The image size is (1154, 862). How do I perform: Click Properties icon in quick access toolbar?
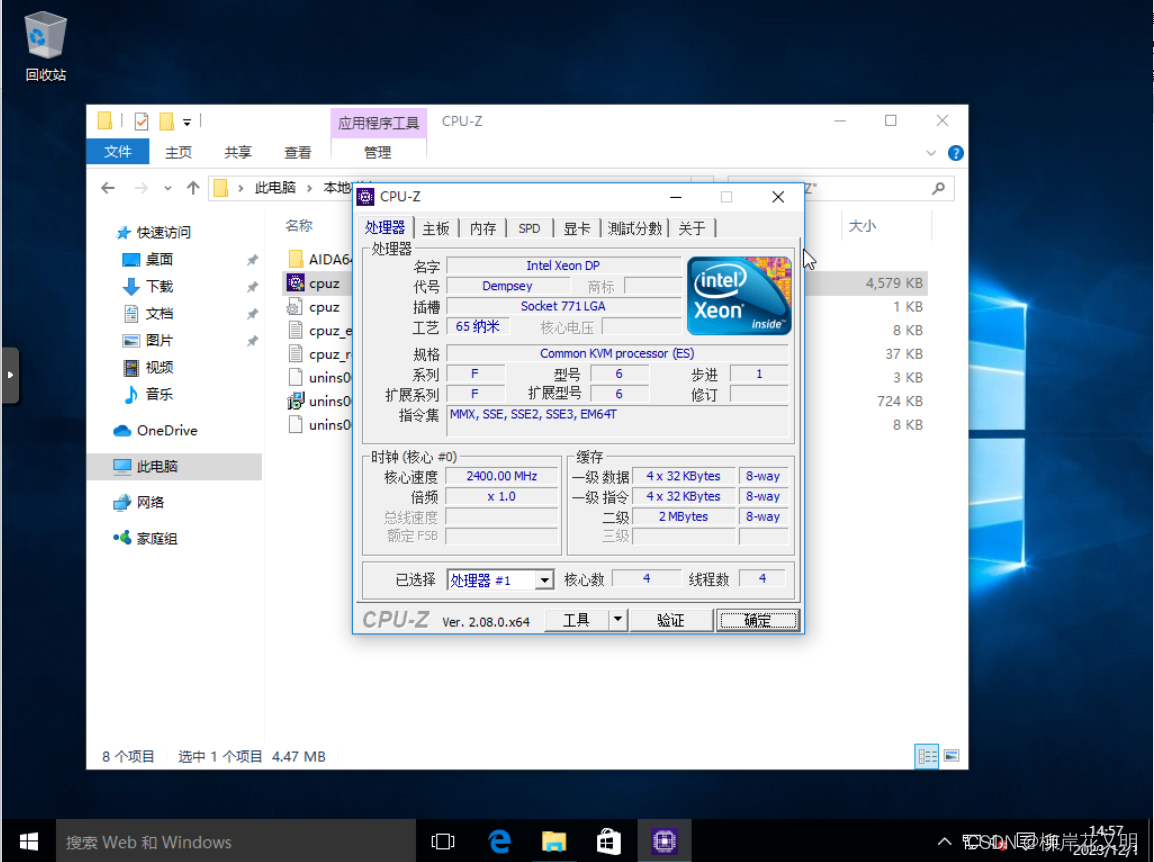click(x=141, y=121)
